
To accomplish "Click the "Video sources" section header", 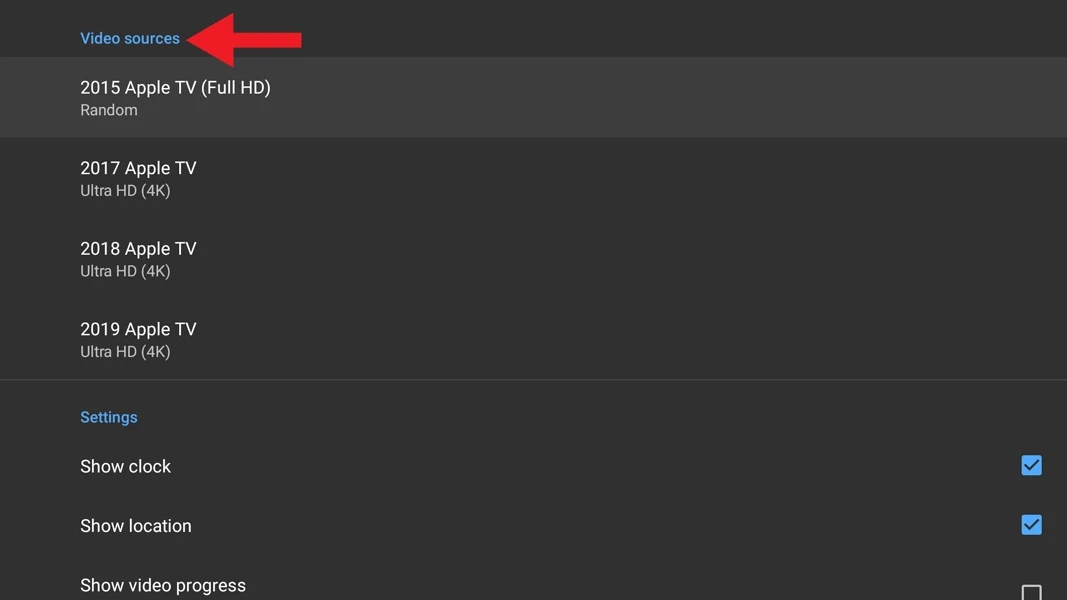I will [x=130, y=39].
